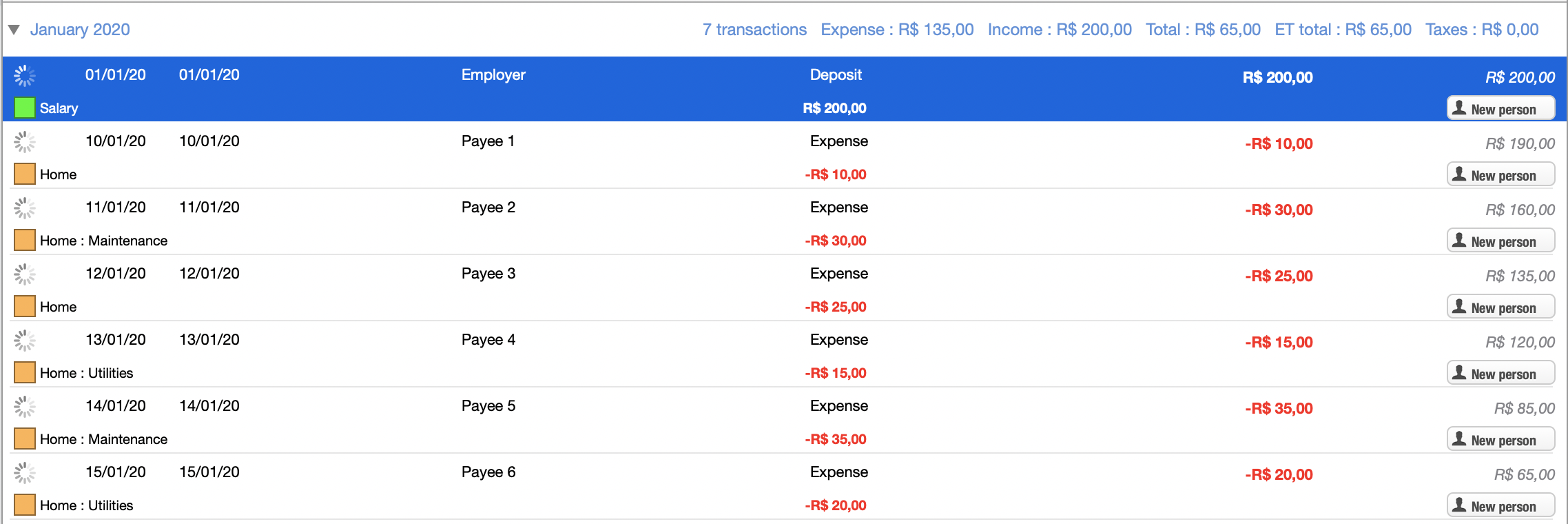The height and width of the screenshot is (524, 1568).
Task: Click orange swatch beside Home on Payee 1
Action: (25, 174)
